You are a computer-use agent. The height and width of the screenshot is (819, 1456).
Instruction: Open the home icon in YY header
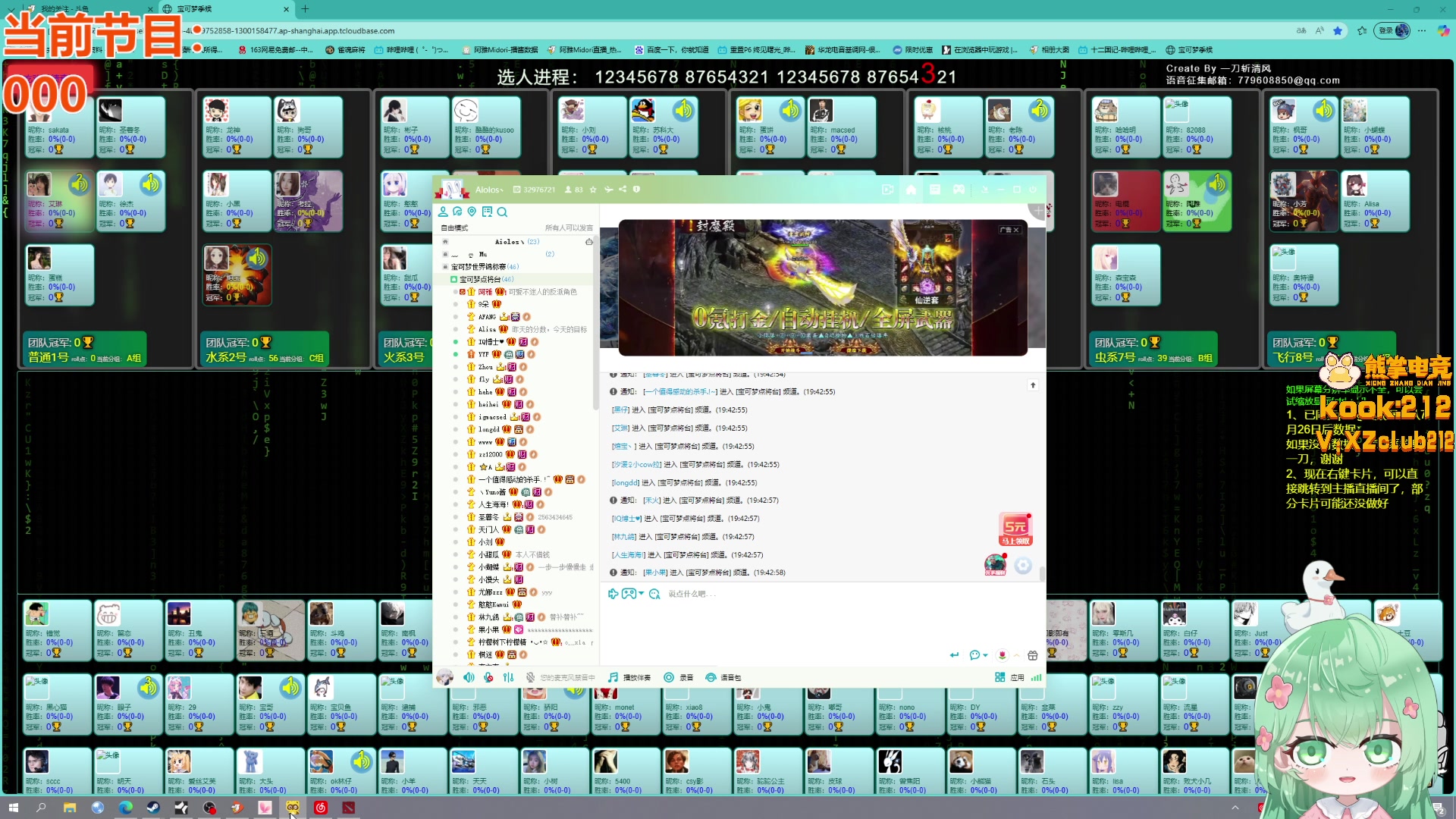pos(911,190)
